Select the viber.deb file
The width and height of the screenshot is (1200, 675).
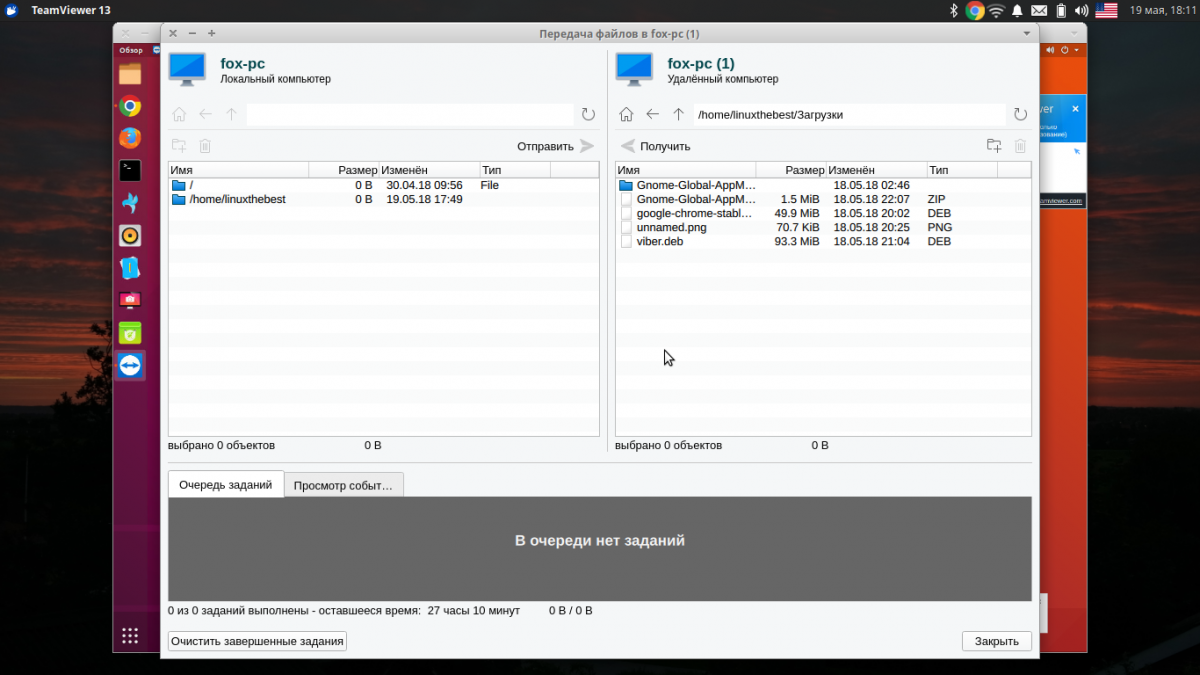[660, 241]
